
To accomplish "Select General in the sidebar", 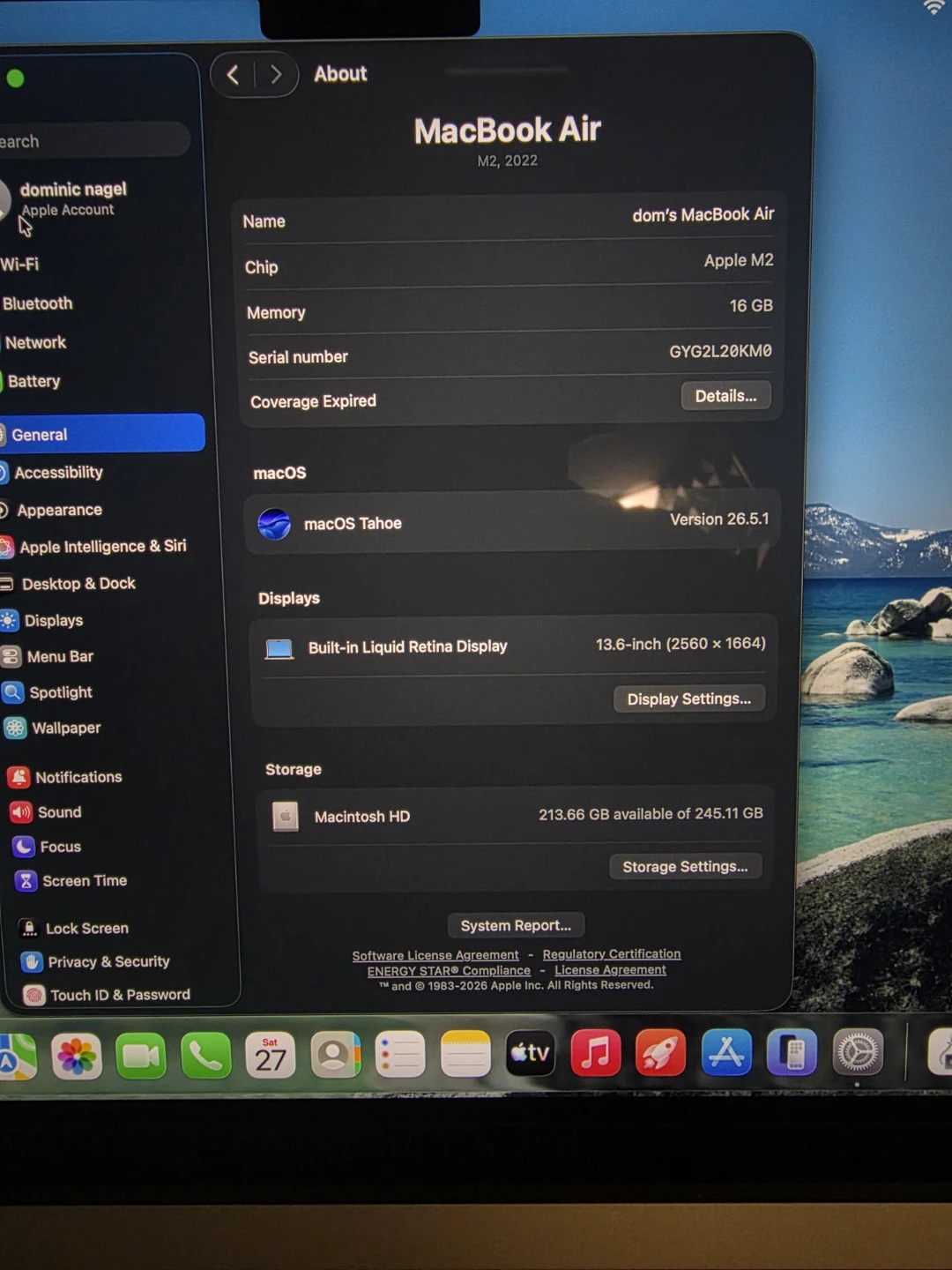I will coord(102,434).
